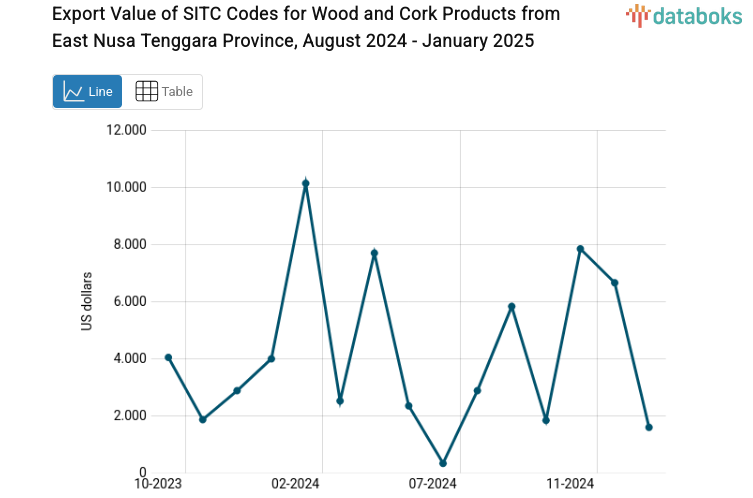This screenshot has height=498, width=753.
Task: Click the 10-2023 x-axis label
Action: tap(159, 485)
